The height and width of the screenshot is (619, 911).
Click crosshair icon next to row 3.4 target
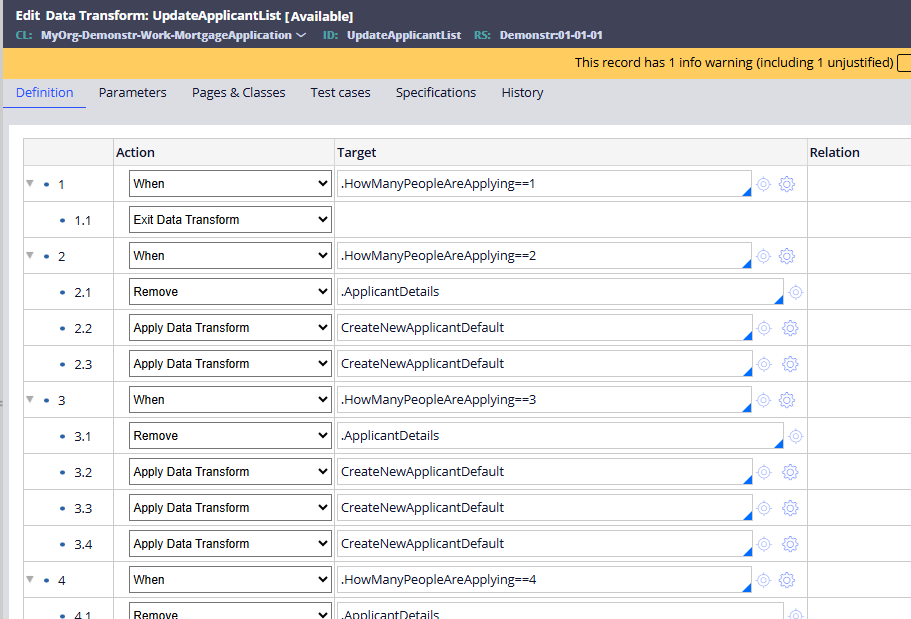[763, 544]
